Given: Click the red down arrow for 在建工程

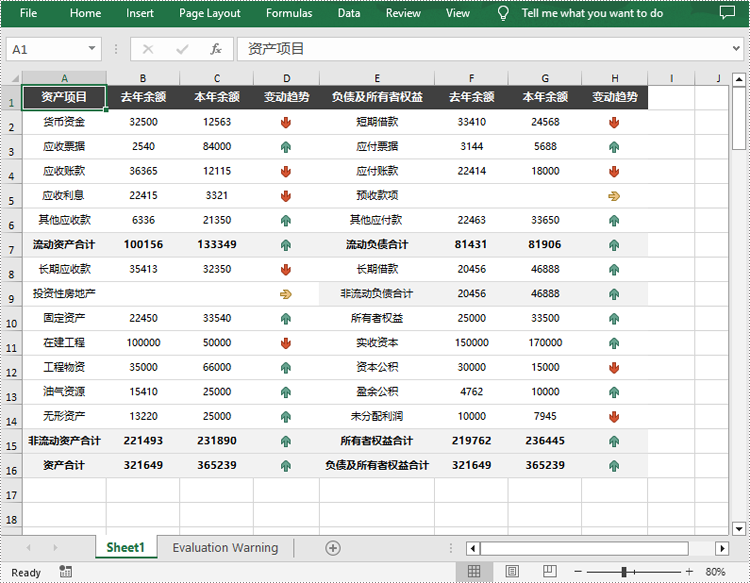Looking at the screenshot, I should point(286,343).
